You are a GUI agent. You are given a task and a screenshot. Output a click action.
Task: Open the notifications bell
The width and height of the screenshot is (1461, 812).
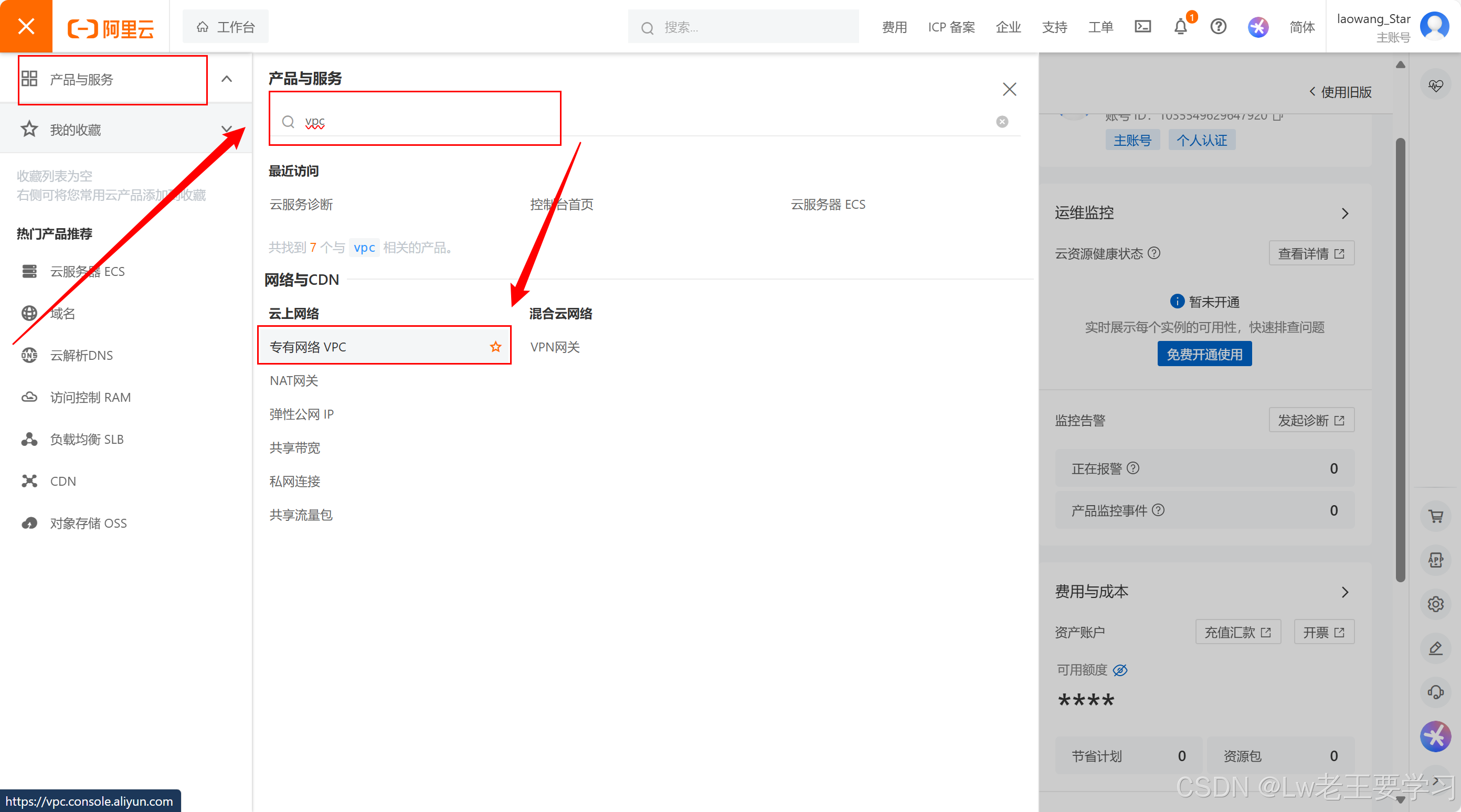point(1180,27)
